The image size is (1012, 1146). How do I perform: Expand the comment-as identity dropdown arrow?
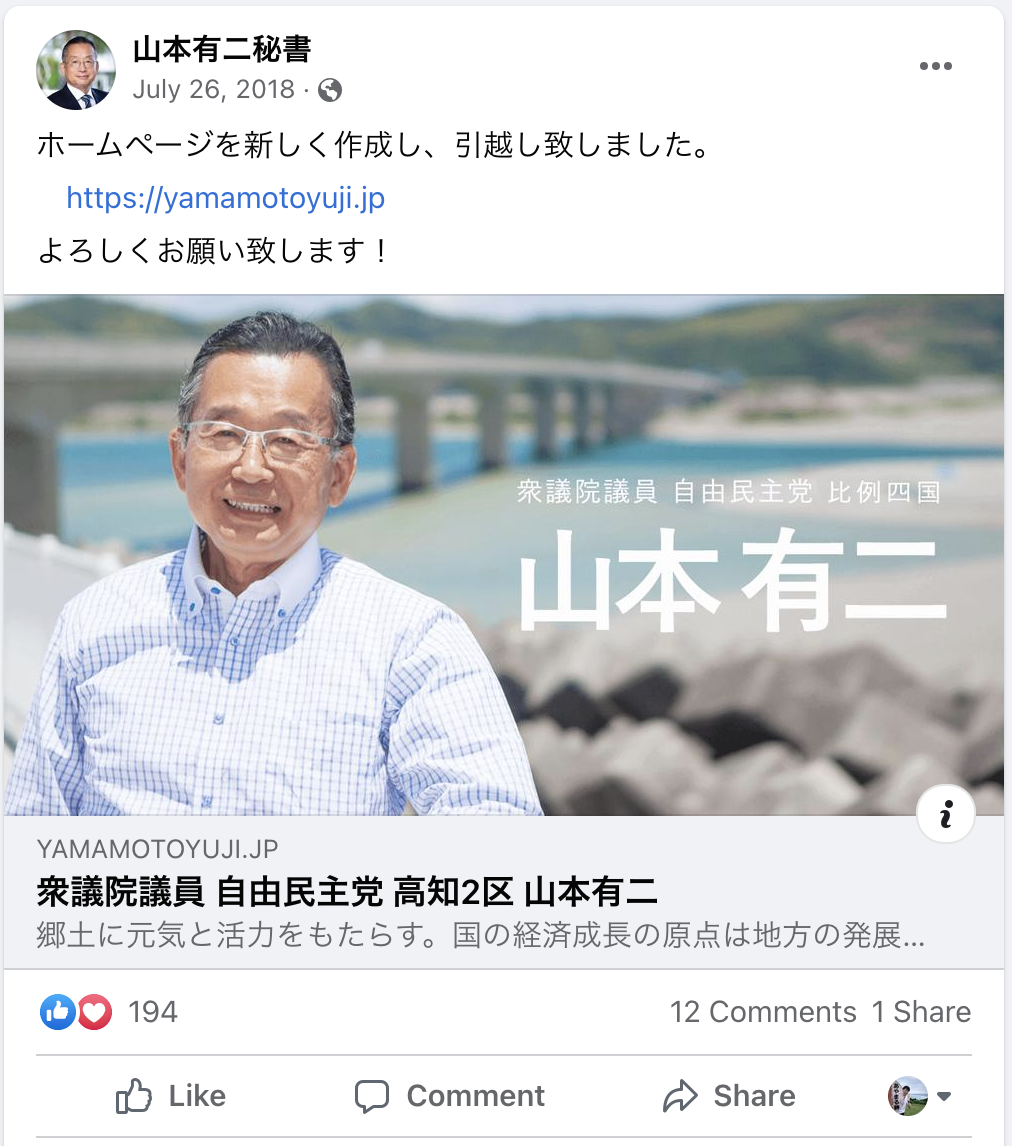(x=944, y=1096)
